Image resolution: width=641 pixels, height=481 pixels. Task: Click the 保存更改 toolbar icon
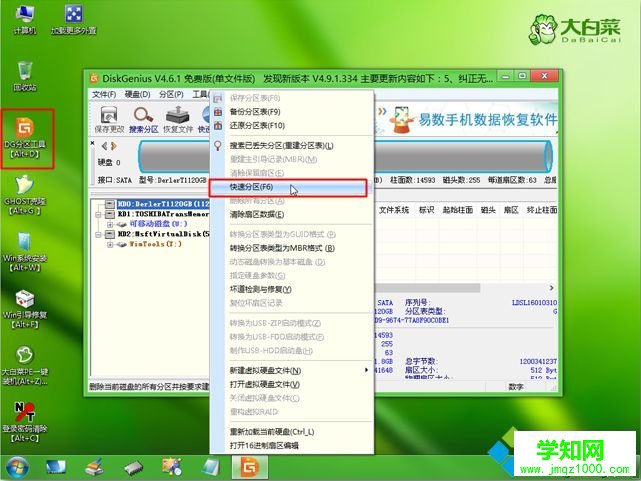click(109, 119)
